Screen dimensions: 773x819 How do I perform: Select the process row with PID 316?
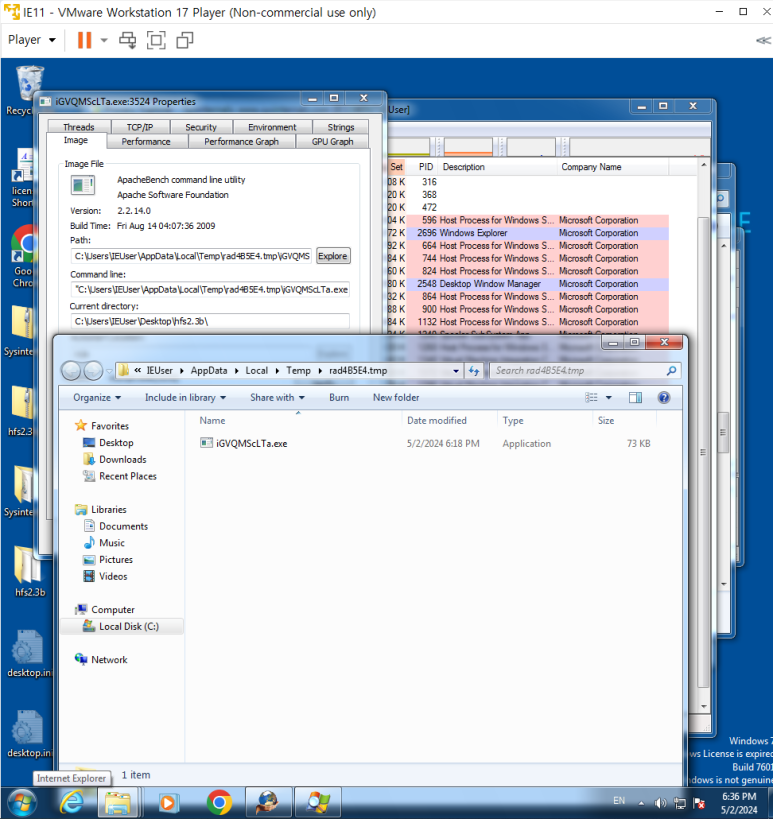tap(528, 182)
